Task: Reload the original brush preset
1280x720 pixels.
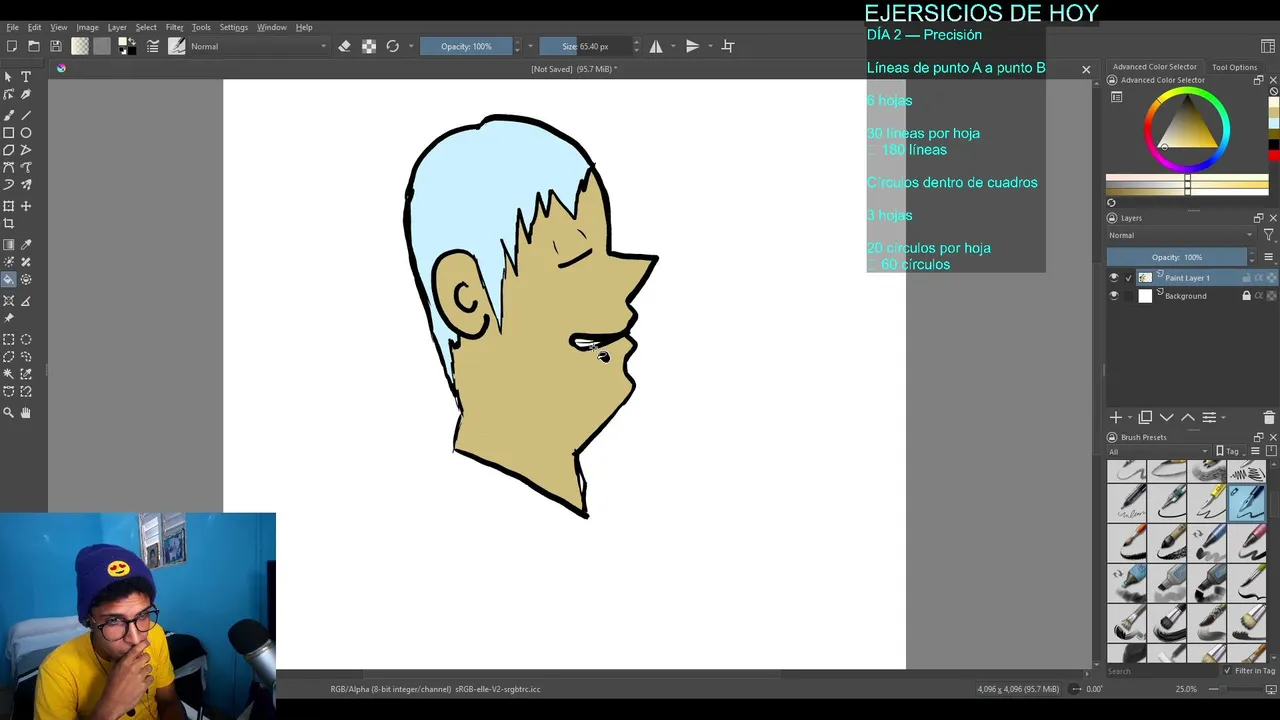Action: [392, 46]
